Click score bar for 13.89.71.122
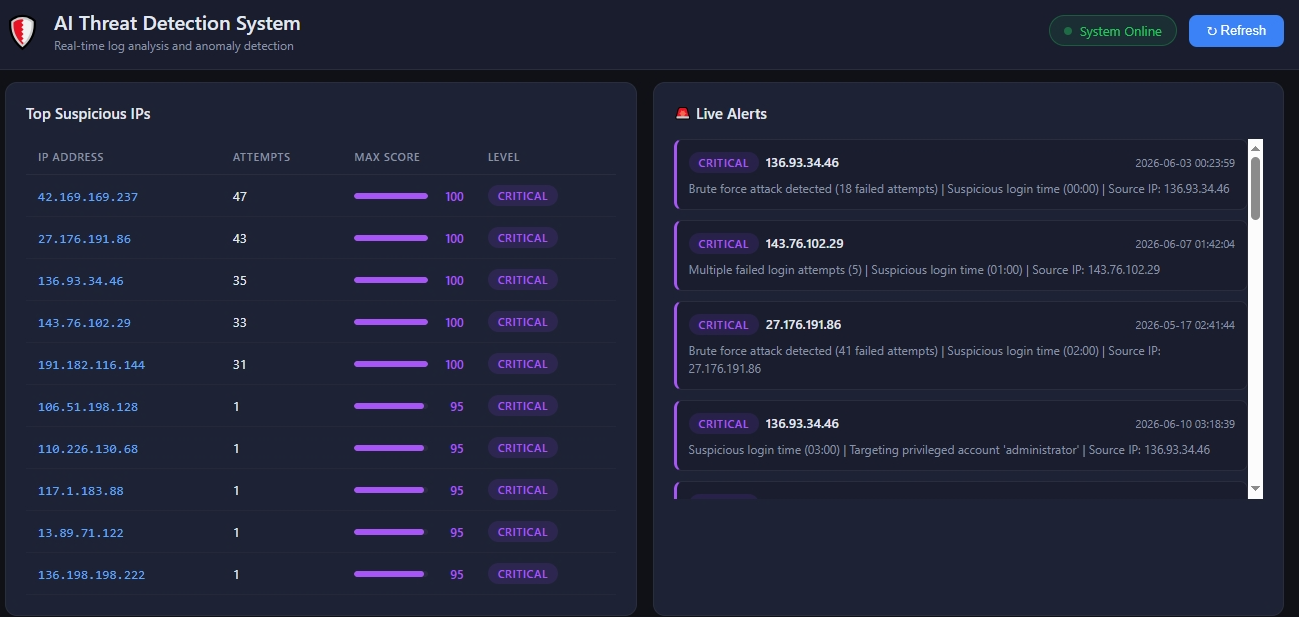Viewport: 1299px width, 617px height. (389, 532)
